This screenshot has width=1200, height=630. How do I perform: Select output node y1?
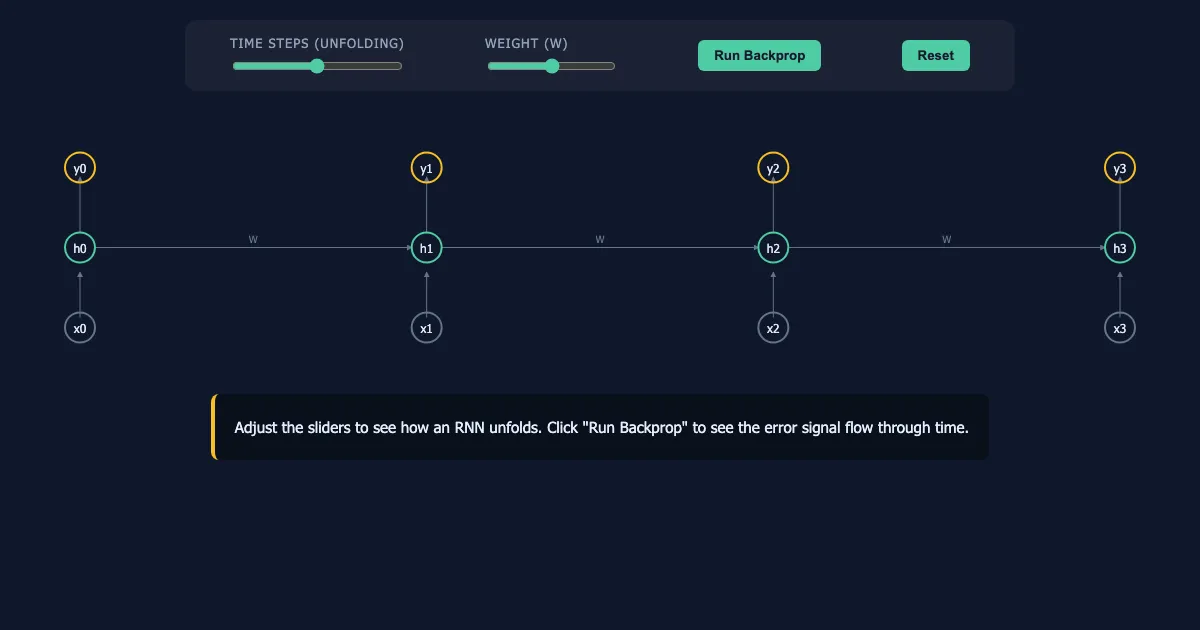click(427, 168)
